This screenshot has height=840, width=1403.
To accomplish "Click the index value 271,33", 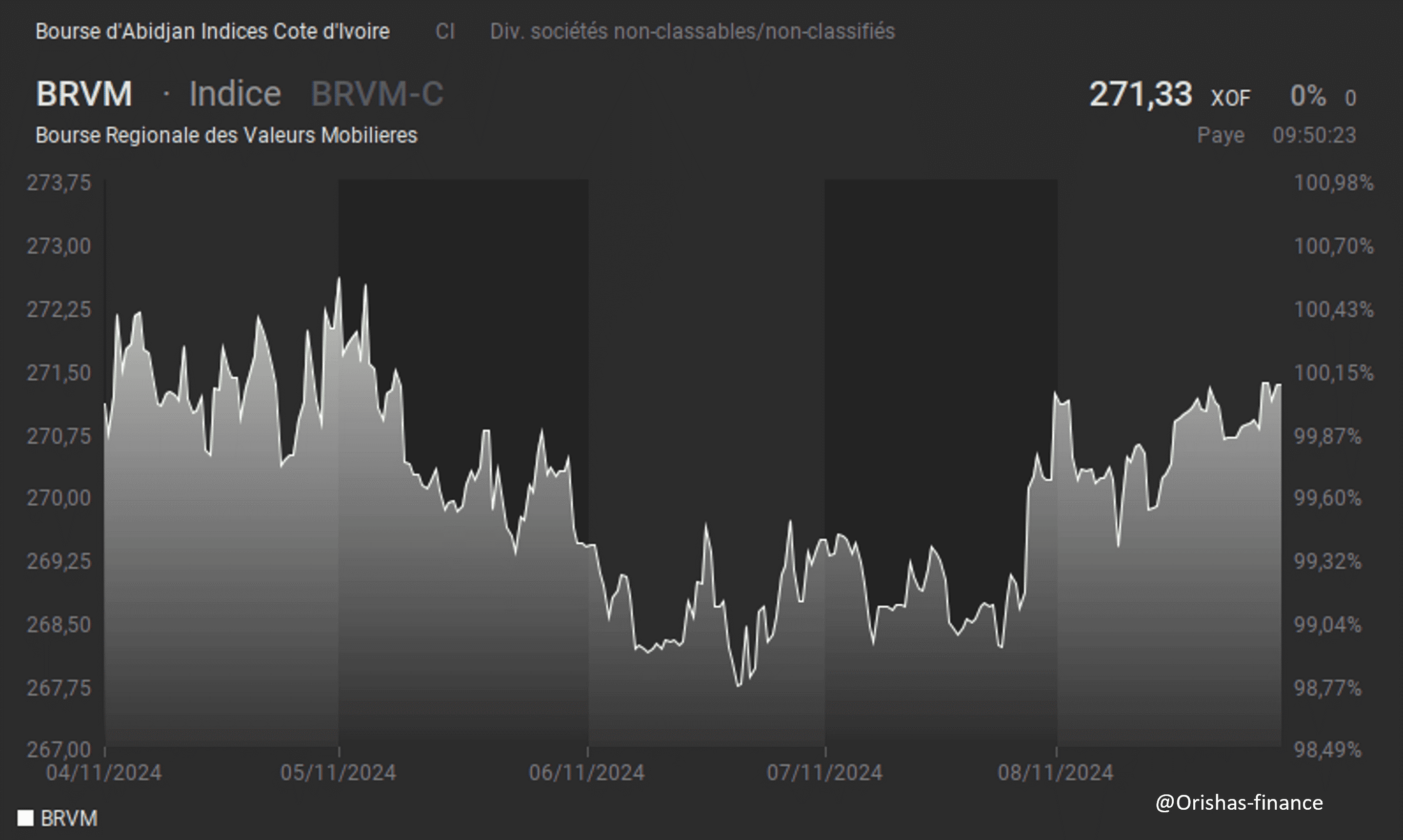I will click(1140, 94).
